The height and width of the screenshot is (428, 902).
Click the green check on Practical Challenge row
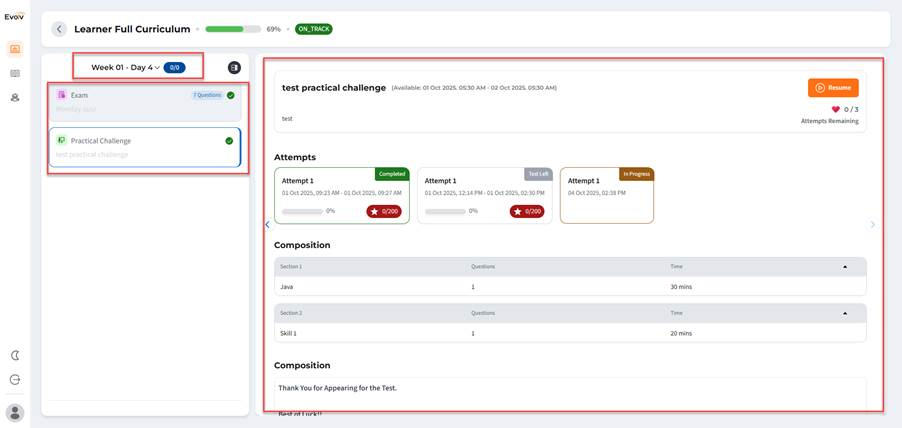tap(229, 140)
